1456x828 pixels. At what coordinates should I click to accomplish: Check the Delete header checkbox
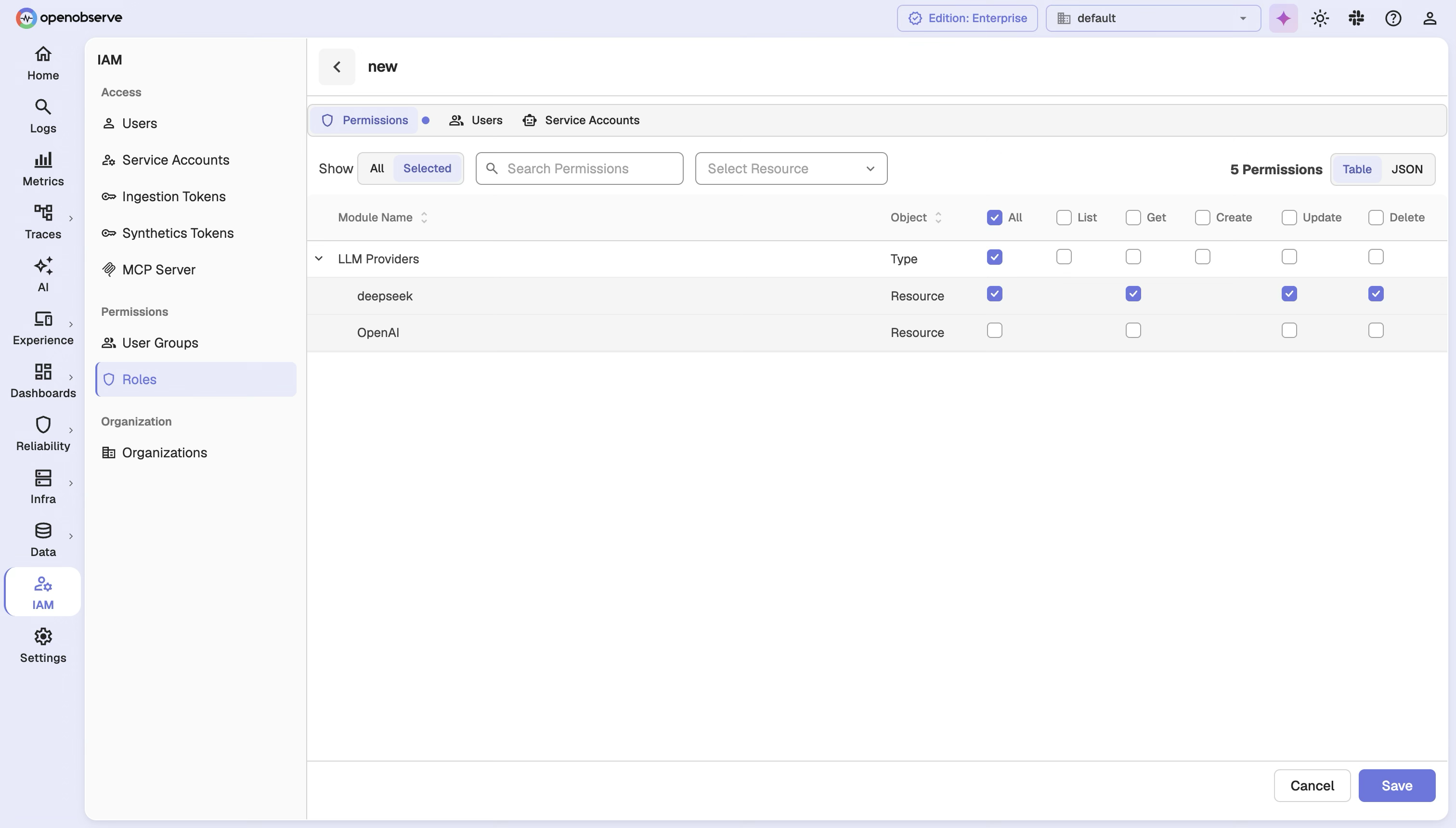point(1375,217)
